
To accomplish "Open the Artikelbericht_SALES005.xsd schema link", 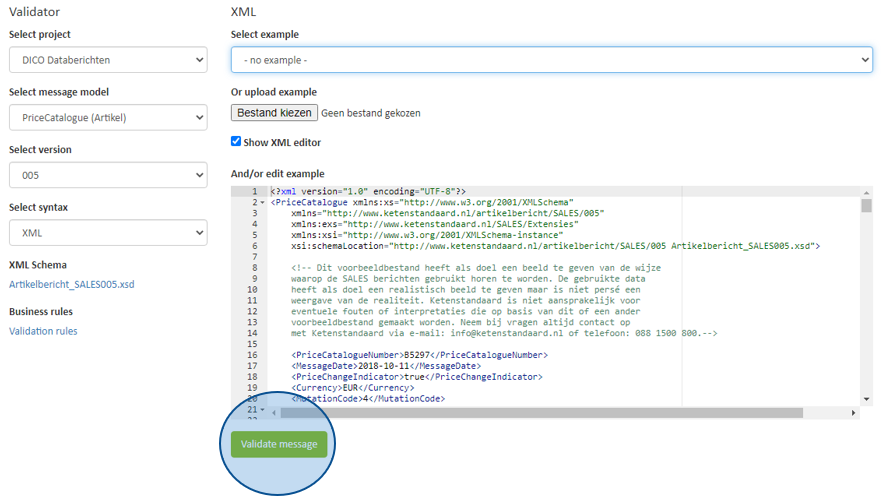I will pyautogui.click(x=72, y=284).
